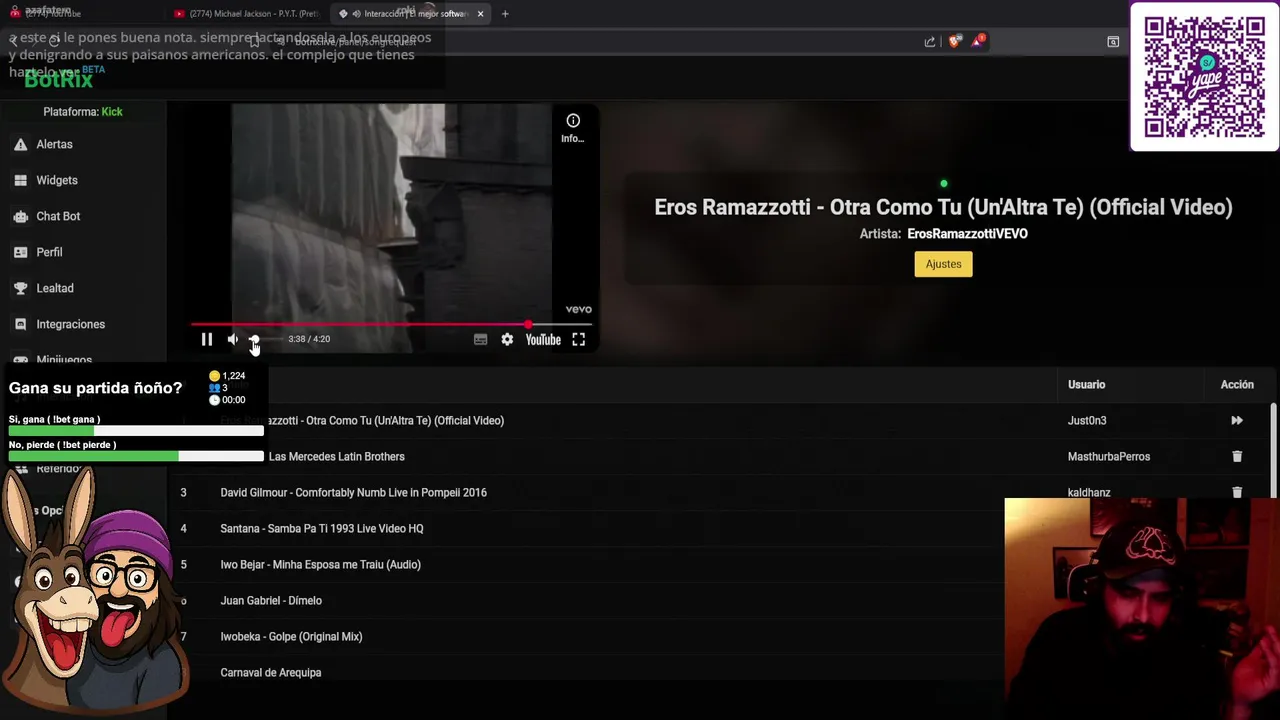Open the Brave Rewards triangle icon

(x=979, y=41)
